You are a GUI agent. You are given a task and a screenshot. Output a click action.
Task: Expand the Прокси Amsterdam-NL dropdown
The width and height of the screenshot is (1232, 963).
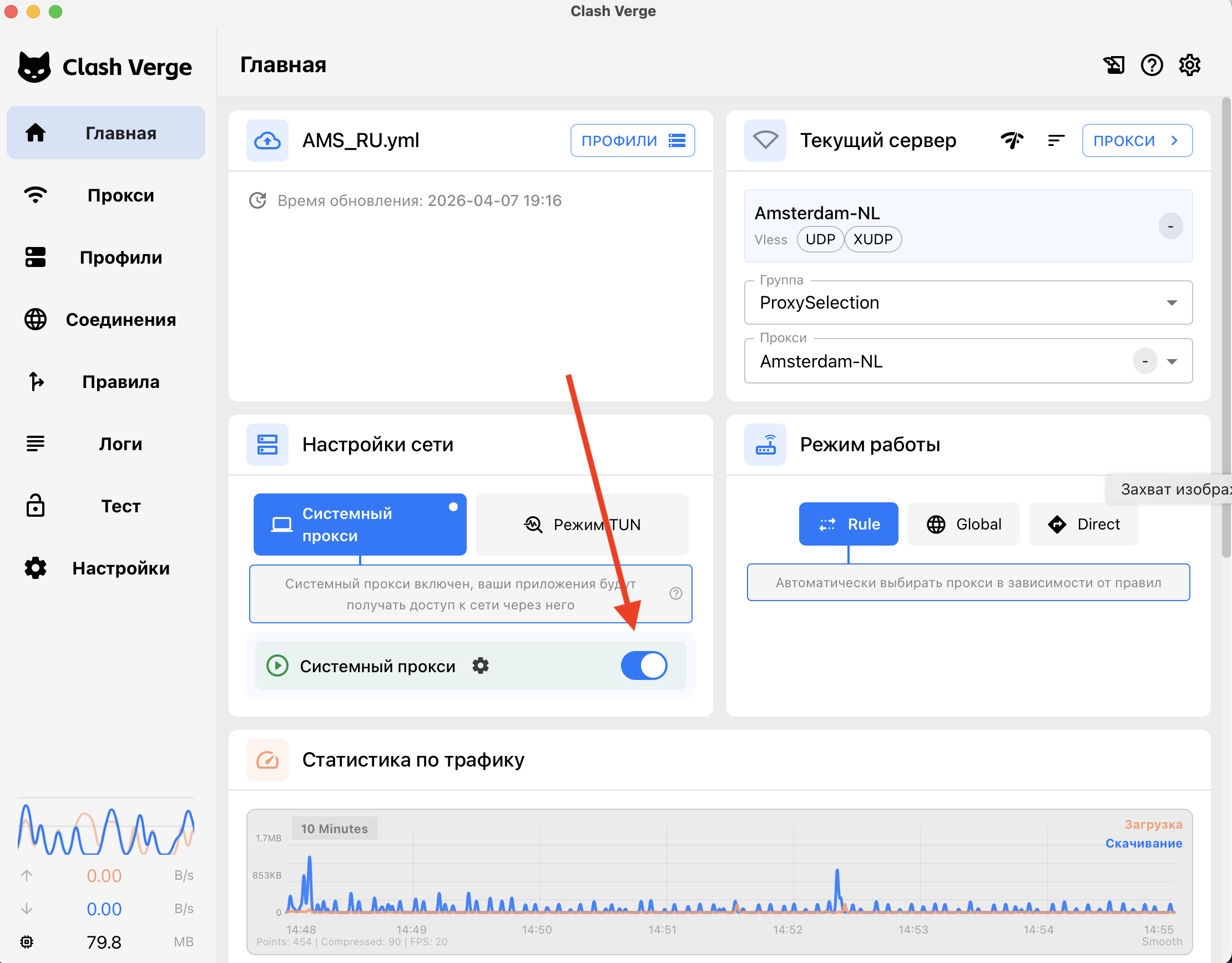click(968, 361)
